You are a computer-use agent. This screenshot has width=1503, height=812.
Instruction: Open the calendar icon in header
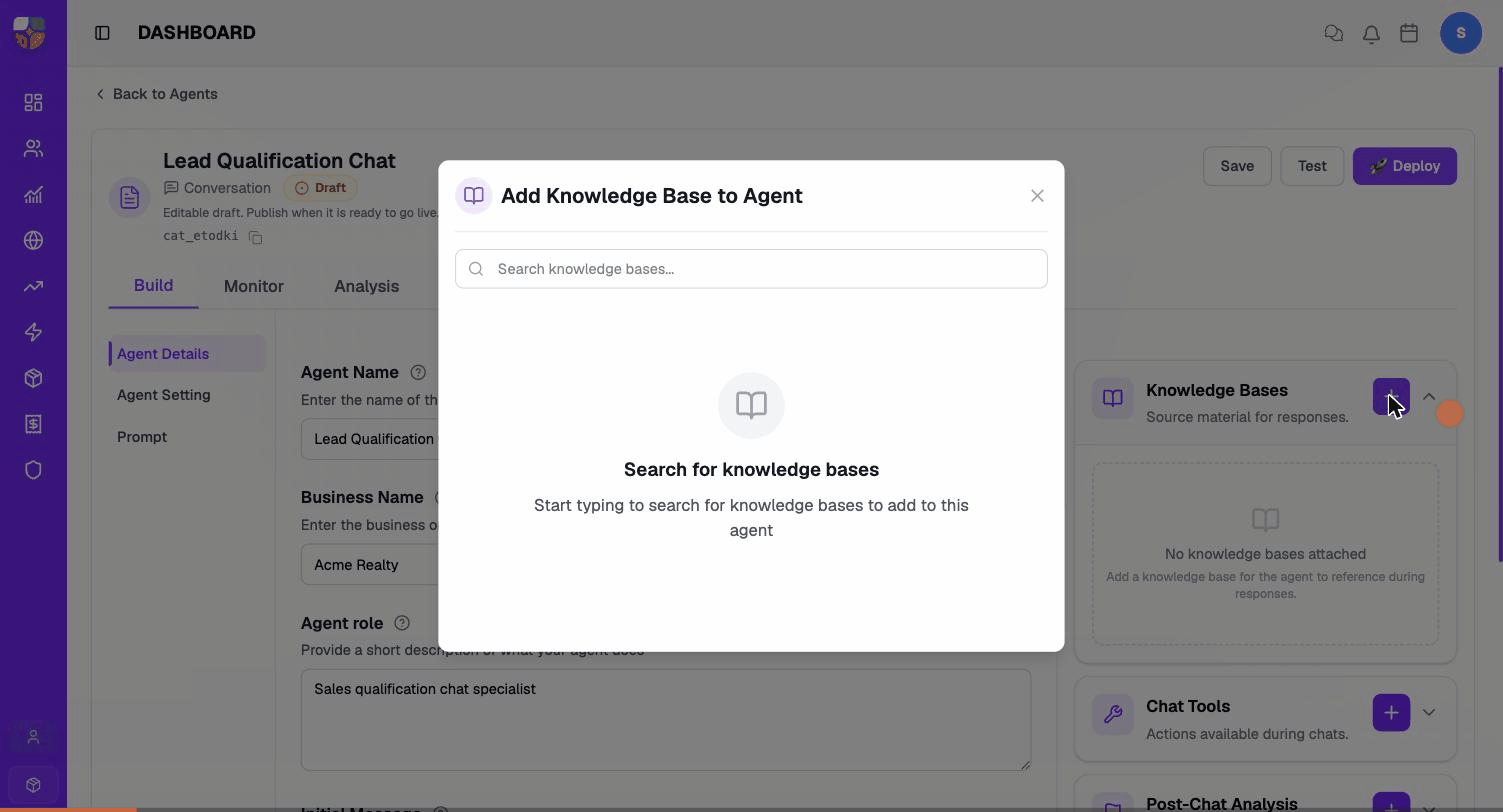coord(1409,33)
